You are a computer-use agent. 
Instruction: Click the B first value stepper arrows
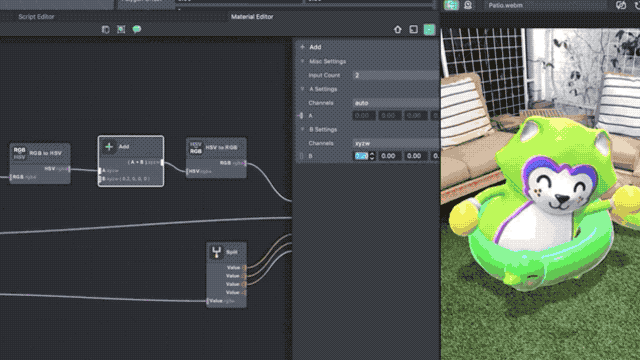[372, 156]
